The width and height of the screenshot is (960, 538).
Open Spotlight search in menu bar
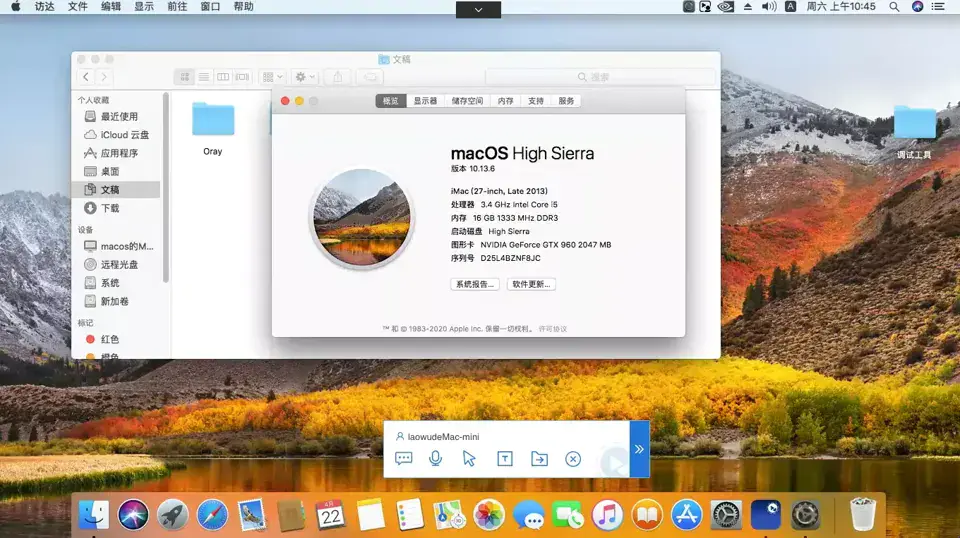click(x=894, y=7)
